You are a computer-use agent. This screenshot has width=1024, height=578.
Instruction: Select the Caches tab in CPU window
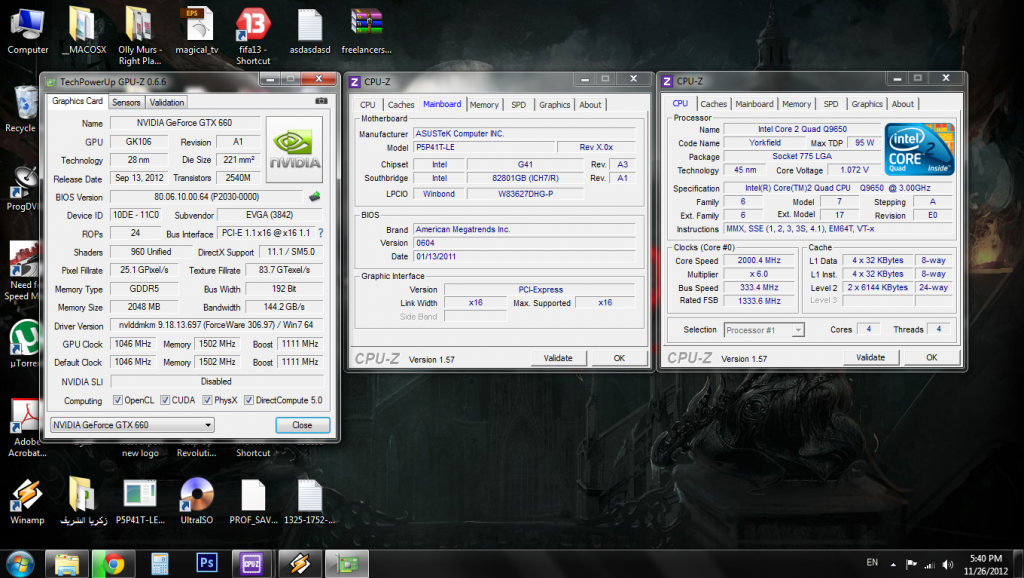click(x=713, y=104)
